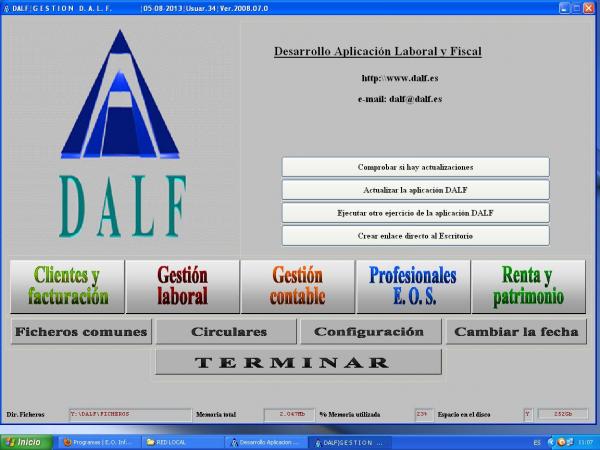600x450 pixels.
Task: Open Ficheros comunes
Action: click(x=81, y=332)
